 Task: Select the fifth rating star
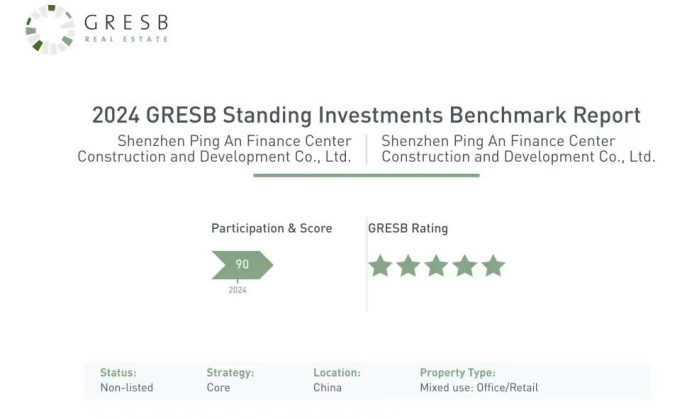coord(493,265)
